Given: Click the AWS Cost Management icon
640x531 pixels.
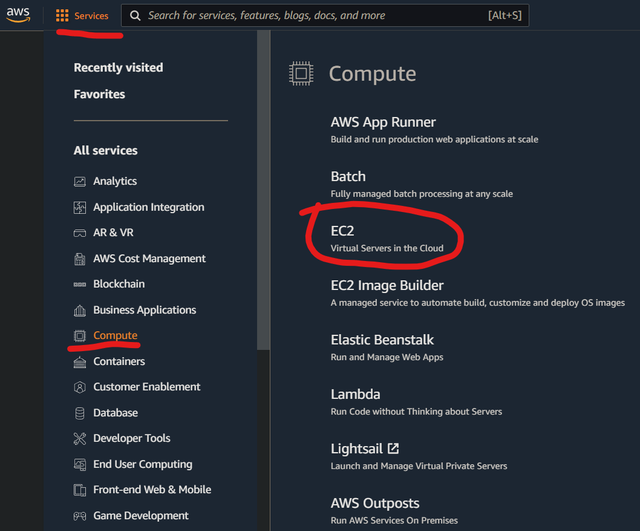Looking at the screenshot, I should pyautogui.click(x=80, y=259).
